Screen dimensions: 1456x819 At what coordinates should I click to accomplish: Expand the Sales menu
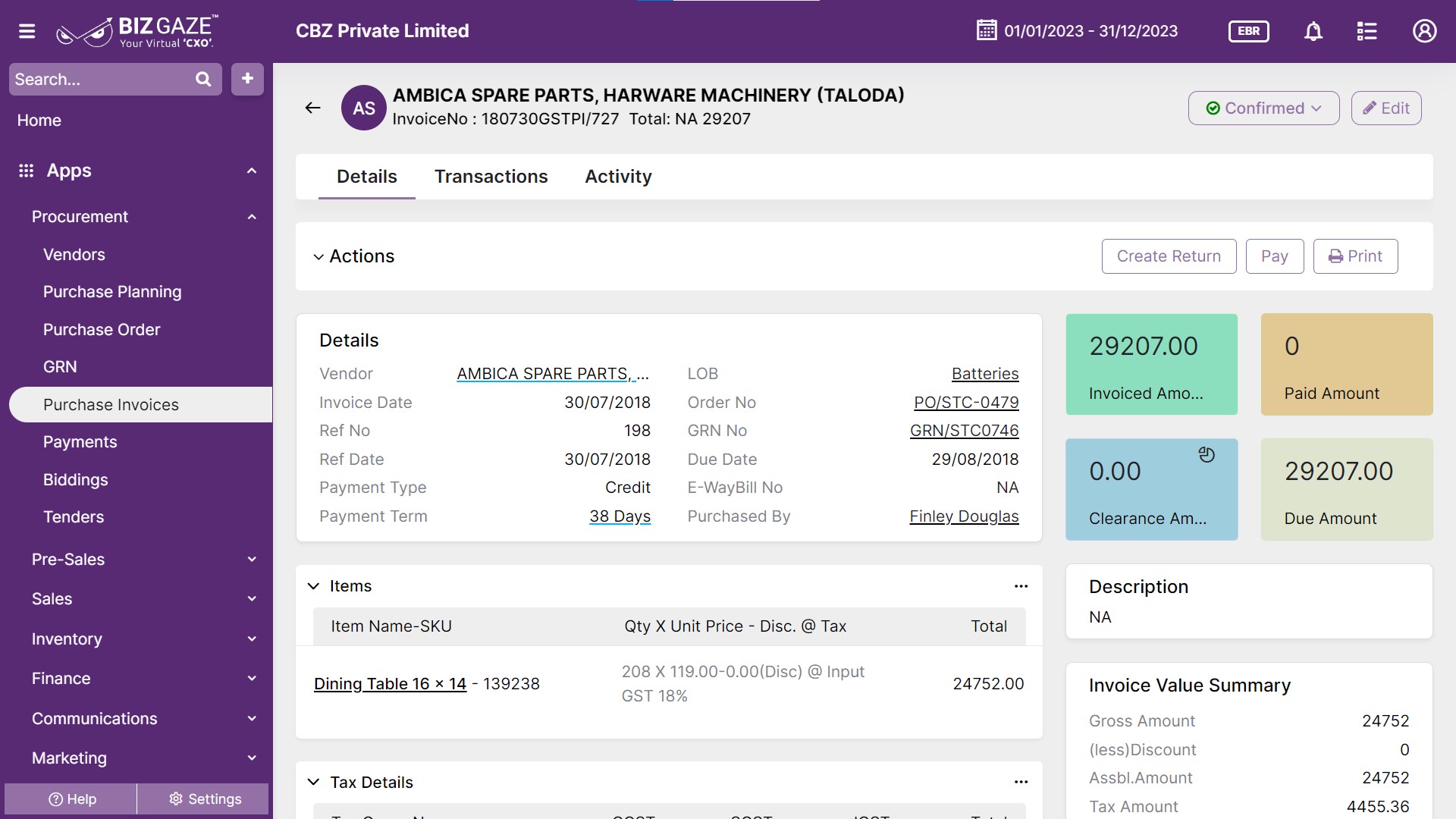252,599
